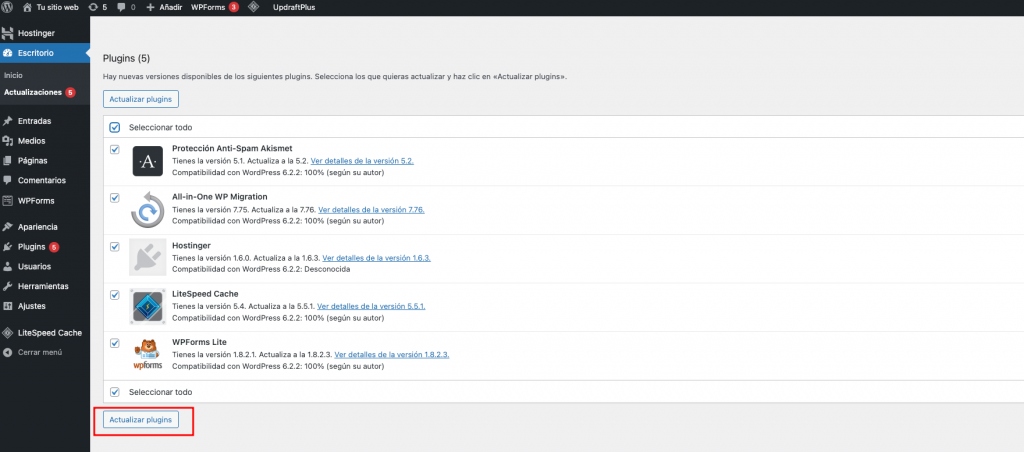The height and width of the screenshot is (452, 1024).
Task: Click the Hostinger plugin placeholder logo
Action: (x=148, y=257)
